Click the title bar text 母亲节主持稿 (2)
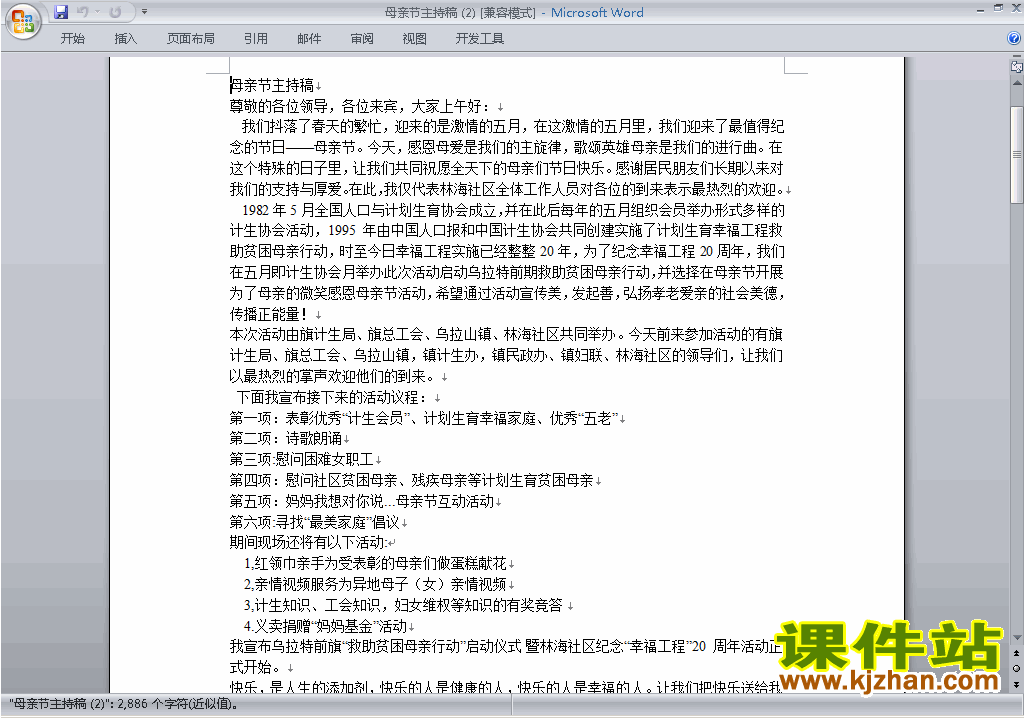Screen dimensions: 1024x718 point(432,12)
